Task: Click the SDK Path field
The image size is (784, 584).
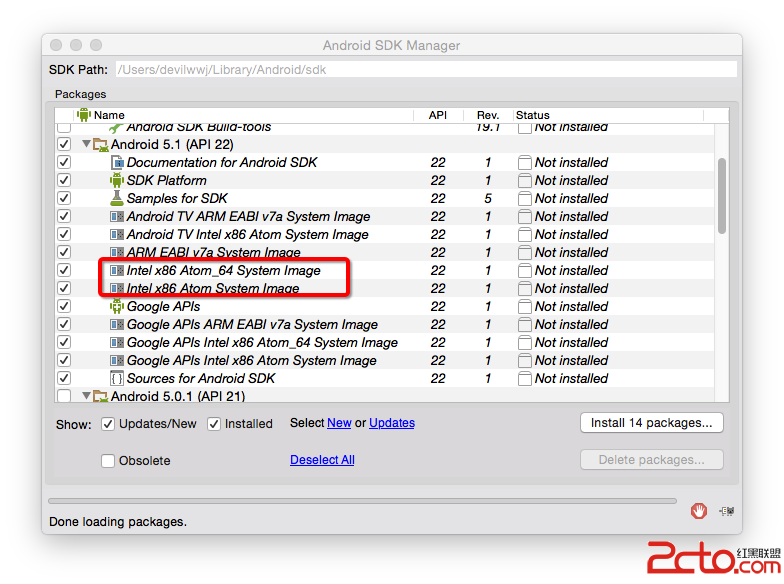Action: coord(426,70)
